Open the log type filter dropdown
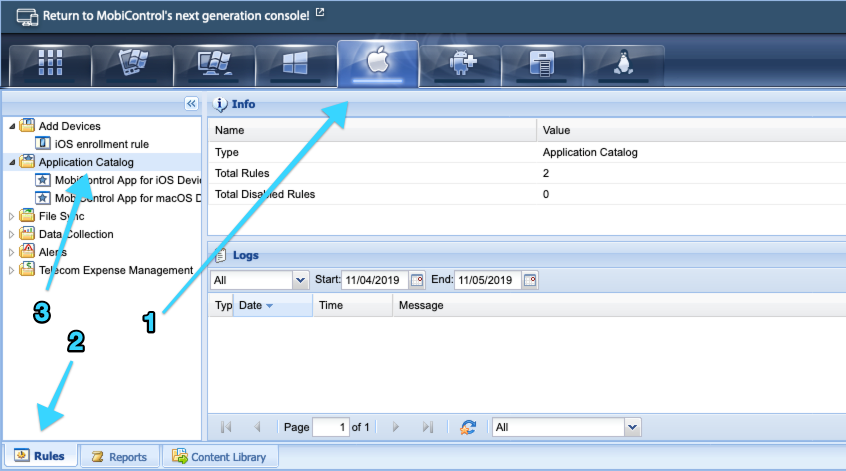846x471 pixels. pos(301,280)
